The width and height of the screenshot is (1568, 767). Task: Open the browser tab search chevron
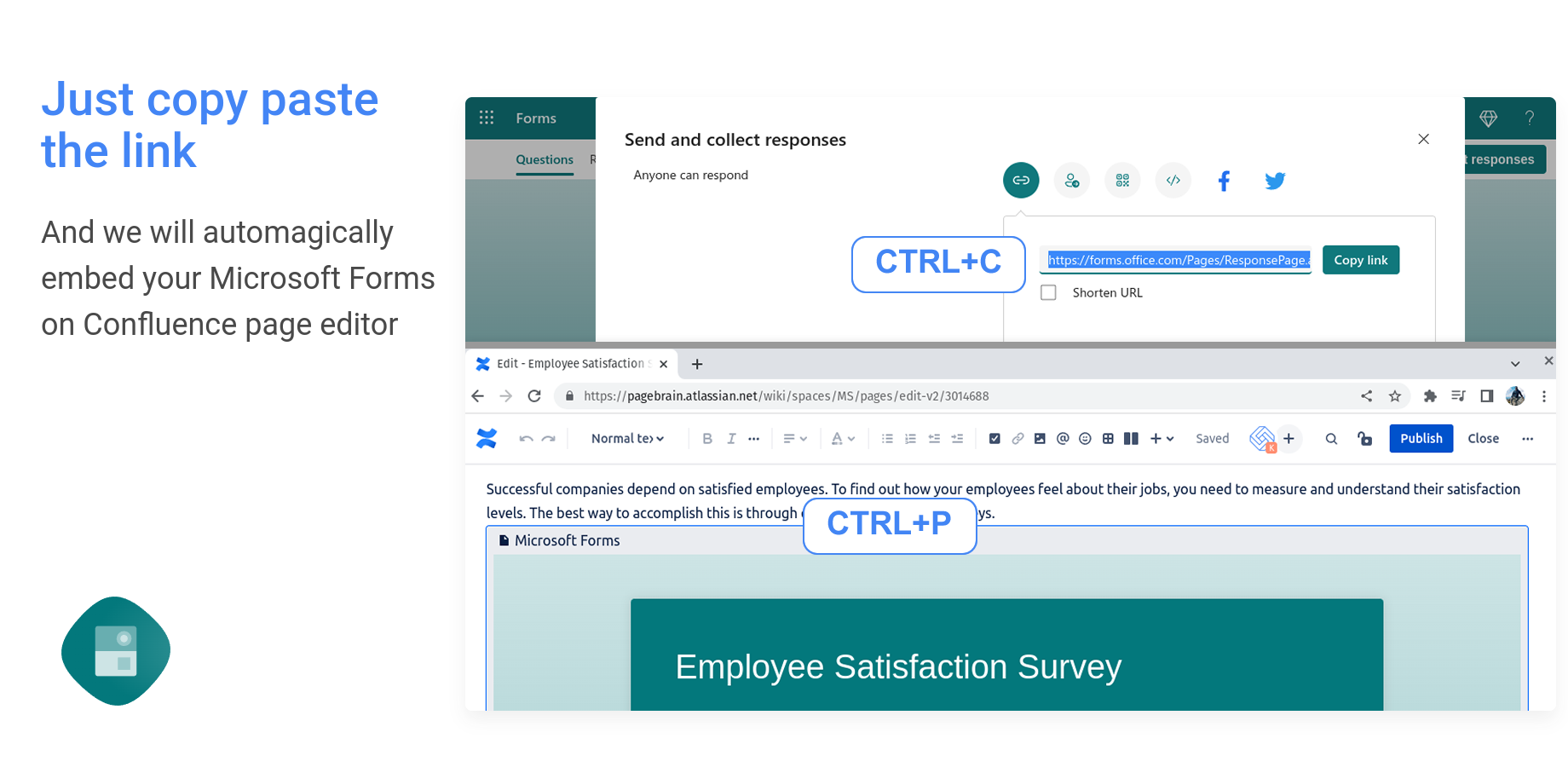[x=1515, y=364]
